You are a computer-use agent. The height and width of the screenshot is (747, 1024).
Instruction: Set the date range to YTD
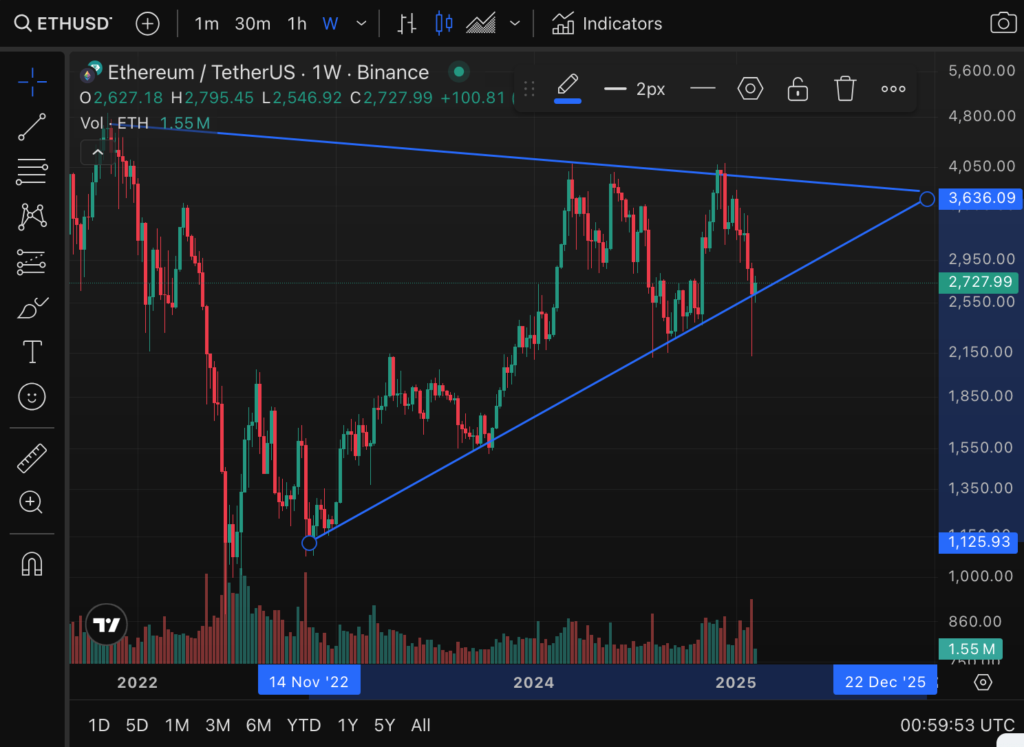point(304,725)
